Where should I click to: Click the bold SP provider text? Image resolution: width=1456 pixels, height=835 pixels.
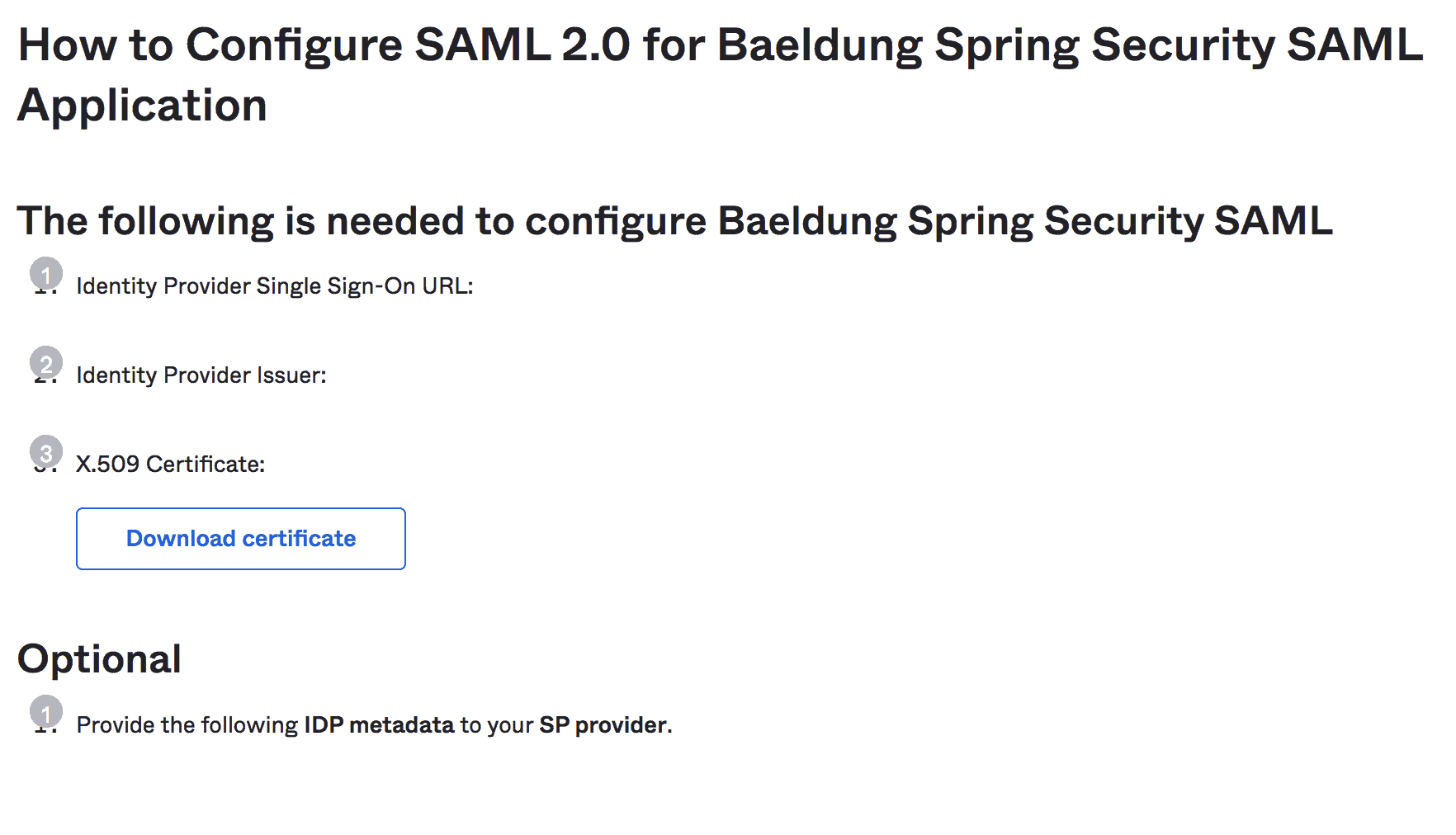click(603, 725)
